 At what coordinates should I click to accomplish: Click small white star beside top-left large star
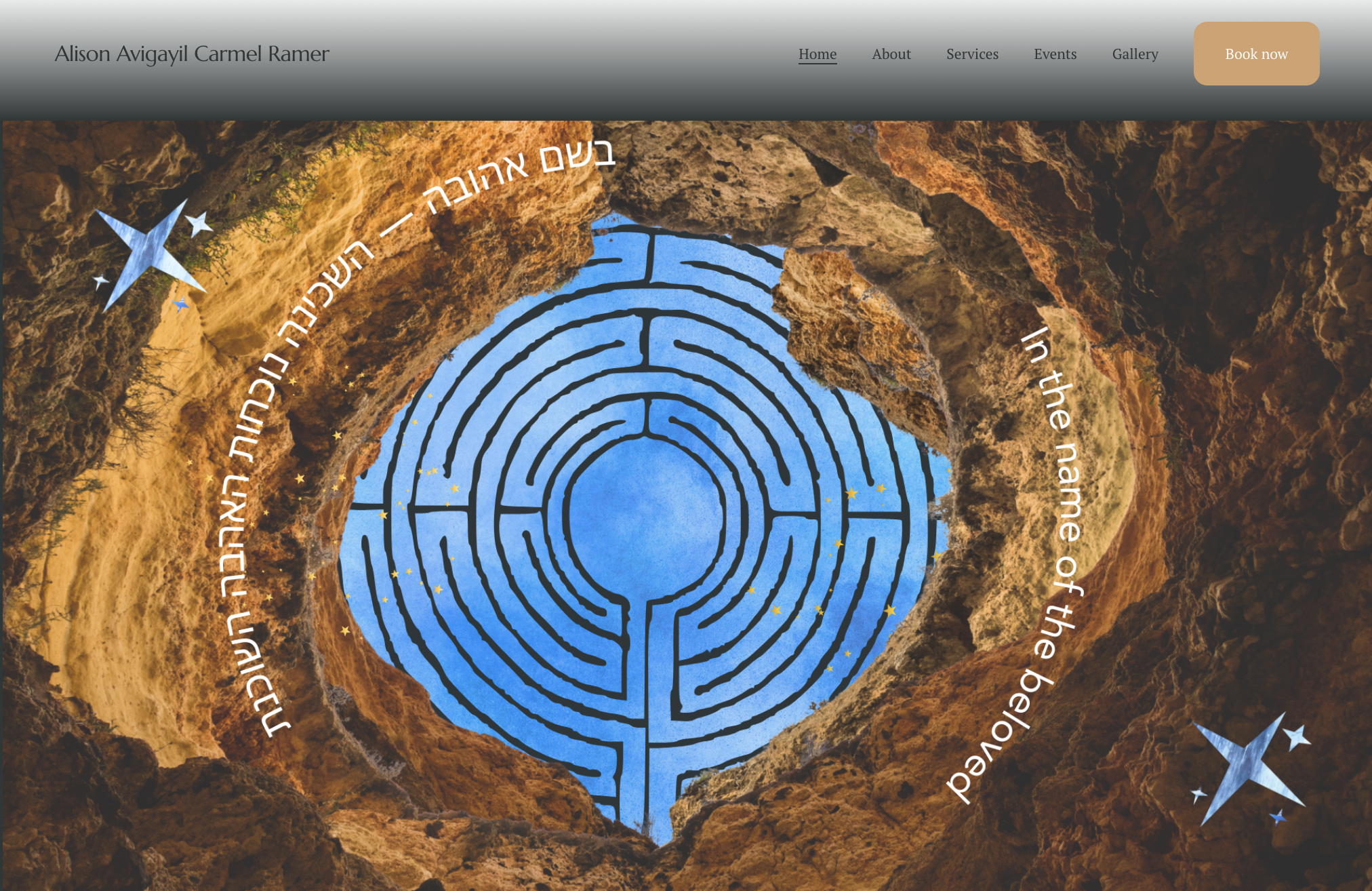(199, 223)
